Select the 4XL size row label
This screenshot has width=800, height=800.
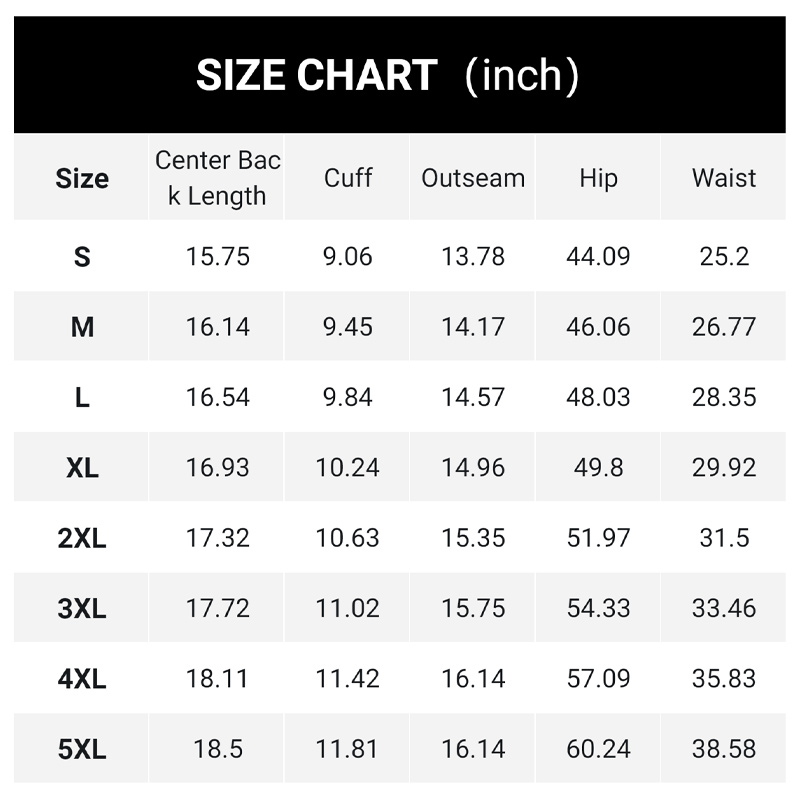(82, 679)
